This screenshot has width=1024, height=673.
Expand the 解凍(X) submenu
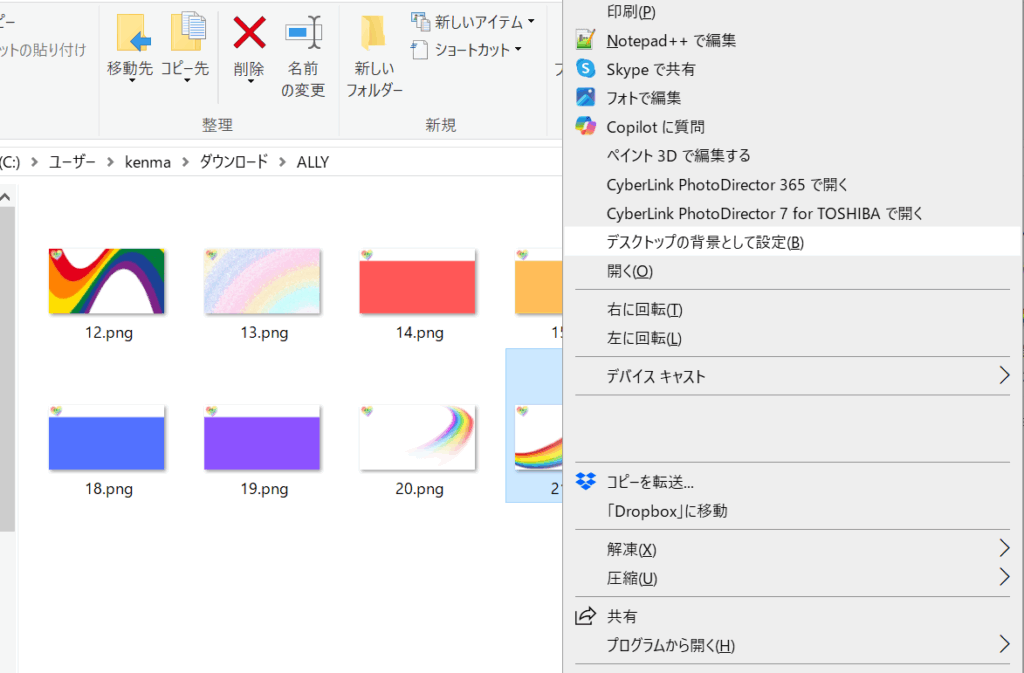[792, 549]
